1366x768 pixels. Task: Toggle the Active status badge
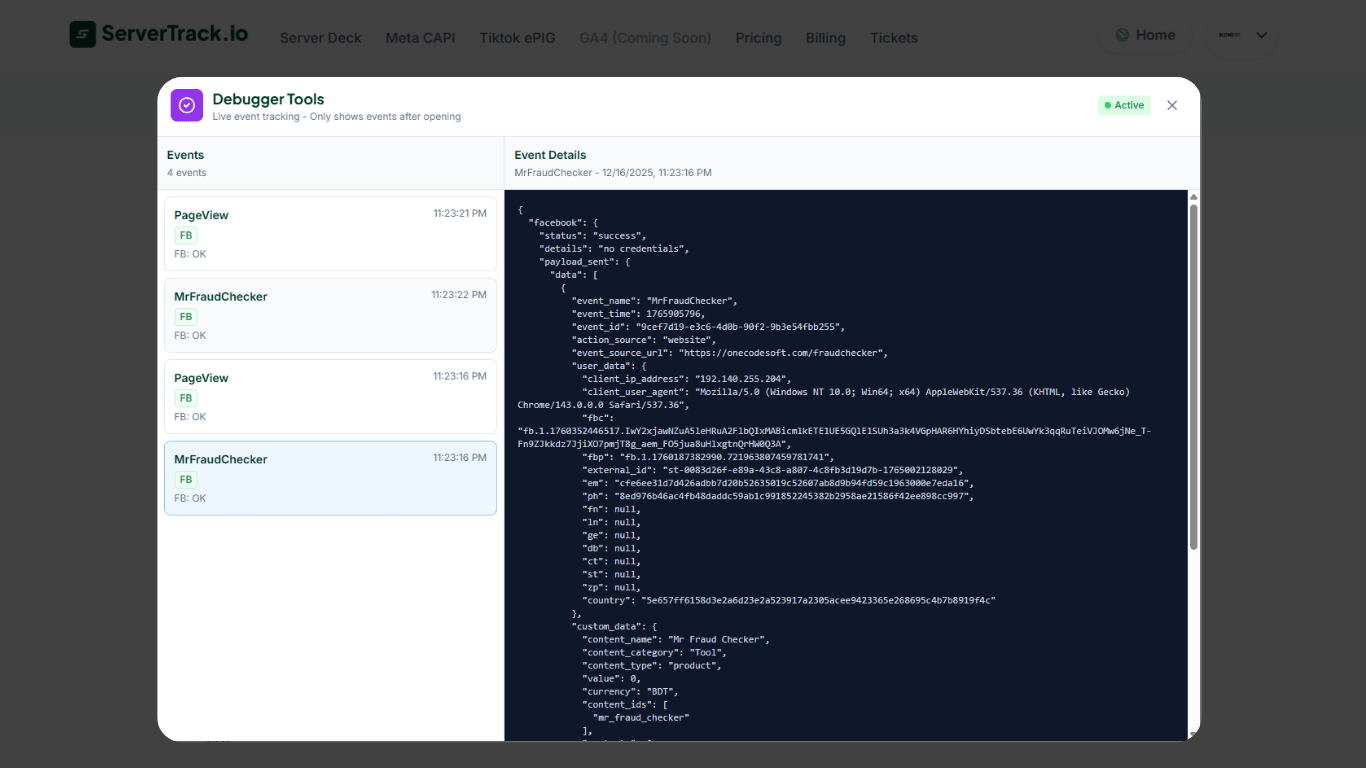[1124, 104]
